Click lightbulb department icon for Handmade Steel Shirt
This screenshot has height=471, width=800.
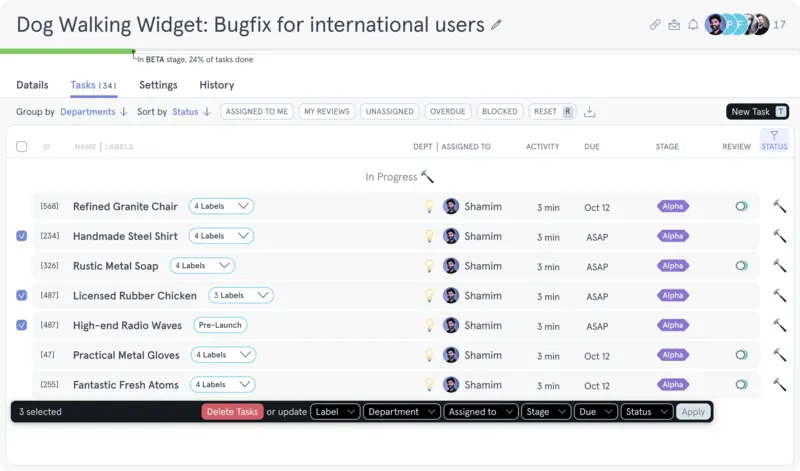point(430,236)
